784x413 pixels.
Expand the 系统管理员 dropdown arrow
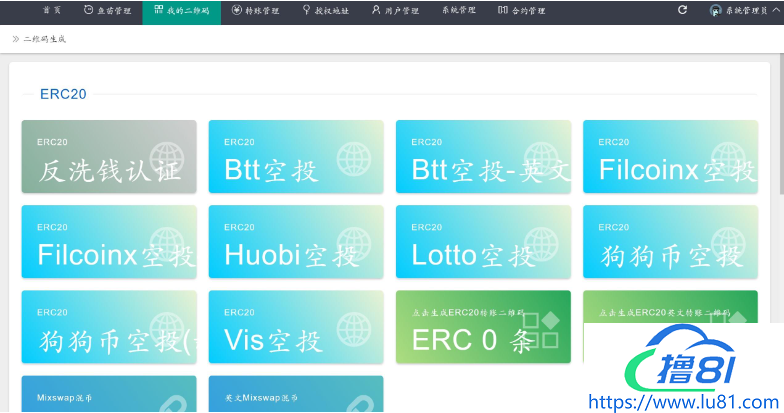pyautogui.click(x=776, y=10)
